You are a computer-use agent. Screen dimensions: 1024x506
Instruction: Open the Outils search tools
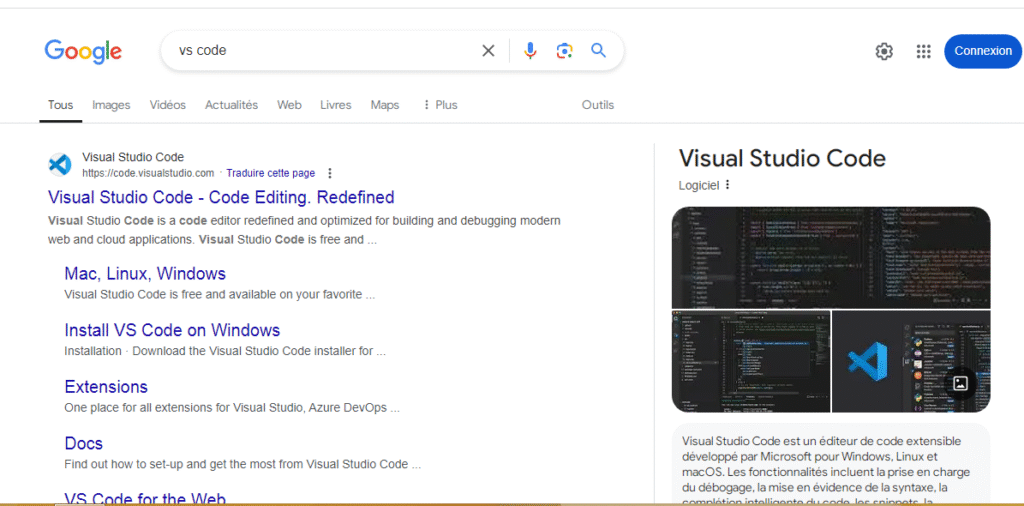point(598,105)
